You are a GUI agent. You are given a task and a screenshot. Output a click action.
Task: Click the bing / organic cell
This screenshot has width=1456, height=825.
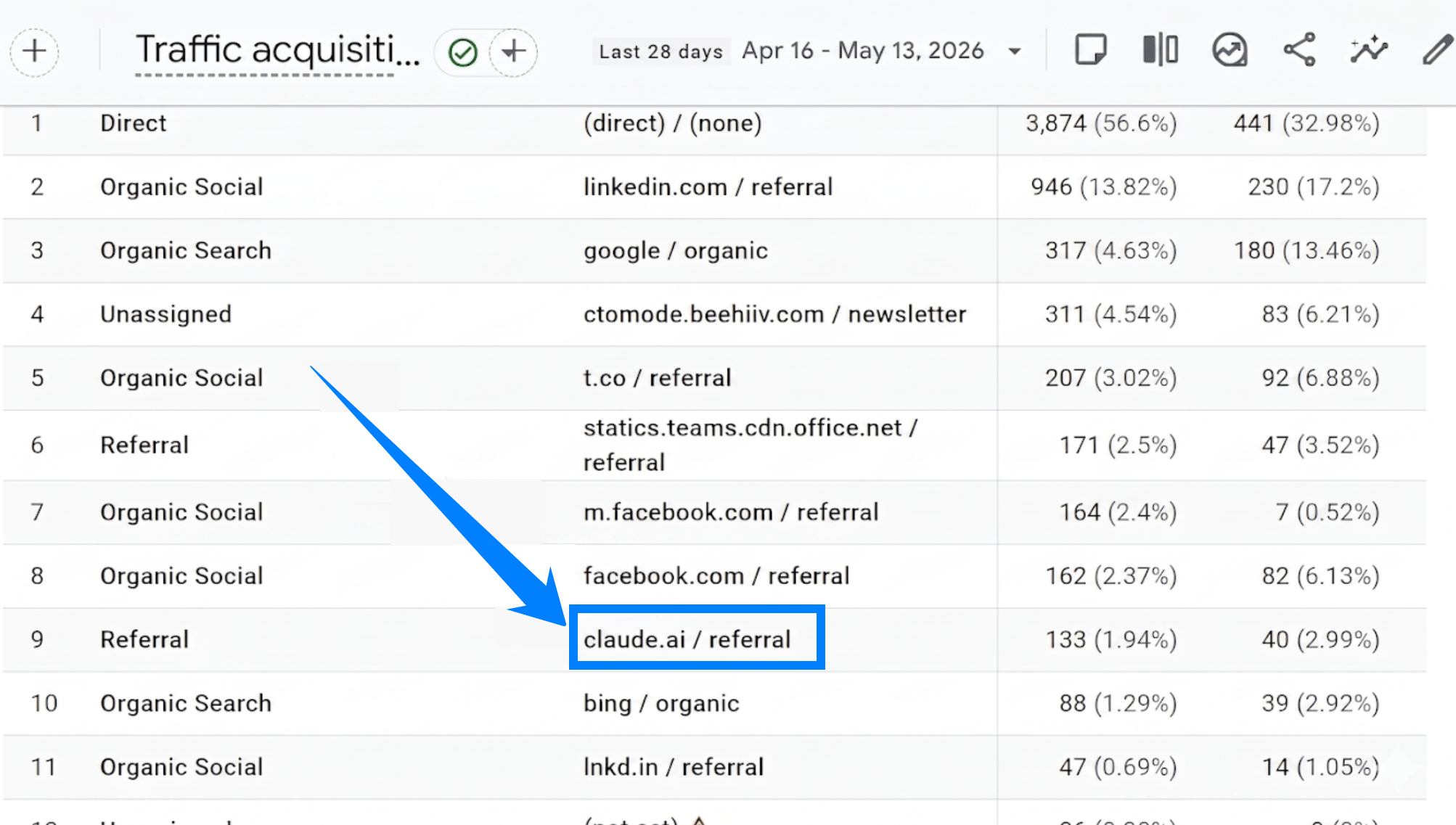tap(661, 704)
